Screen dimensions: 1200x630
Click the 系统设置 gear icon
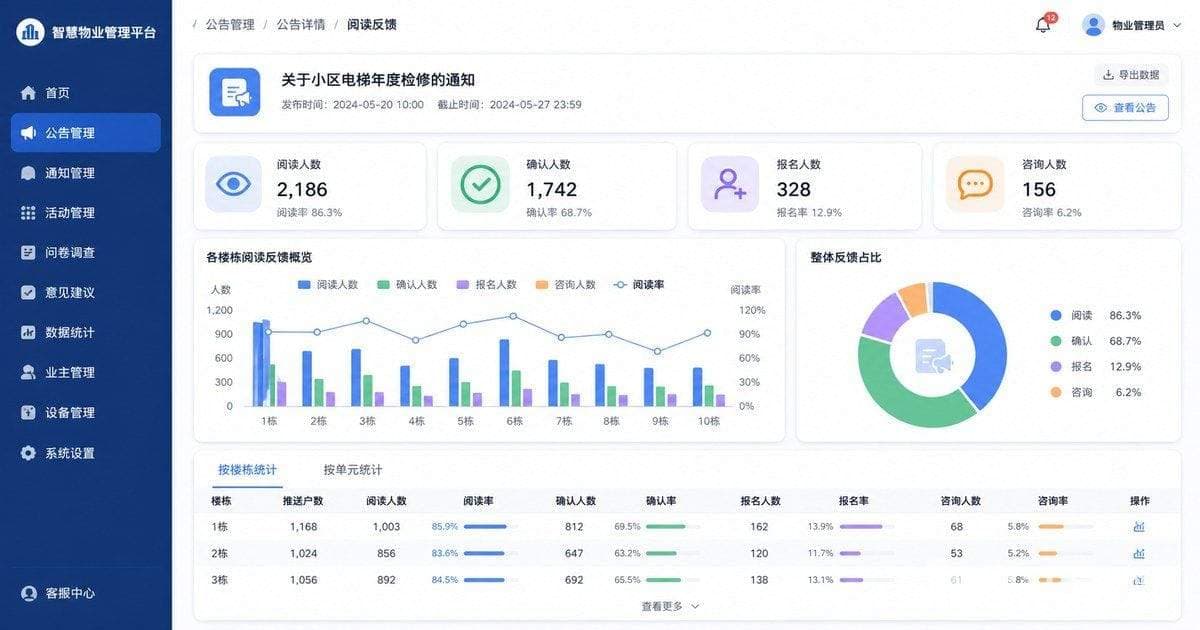28,453
